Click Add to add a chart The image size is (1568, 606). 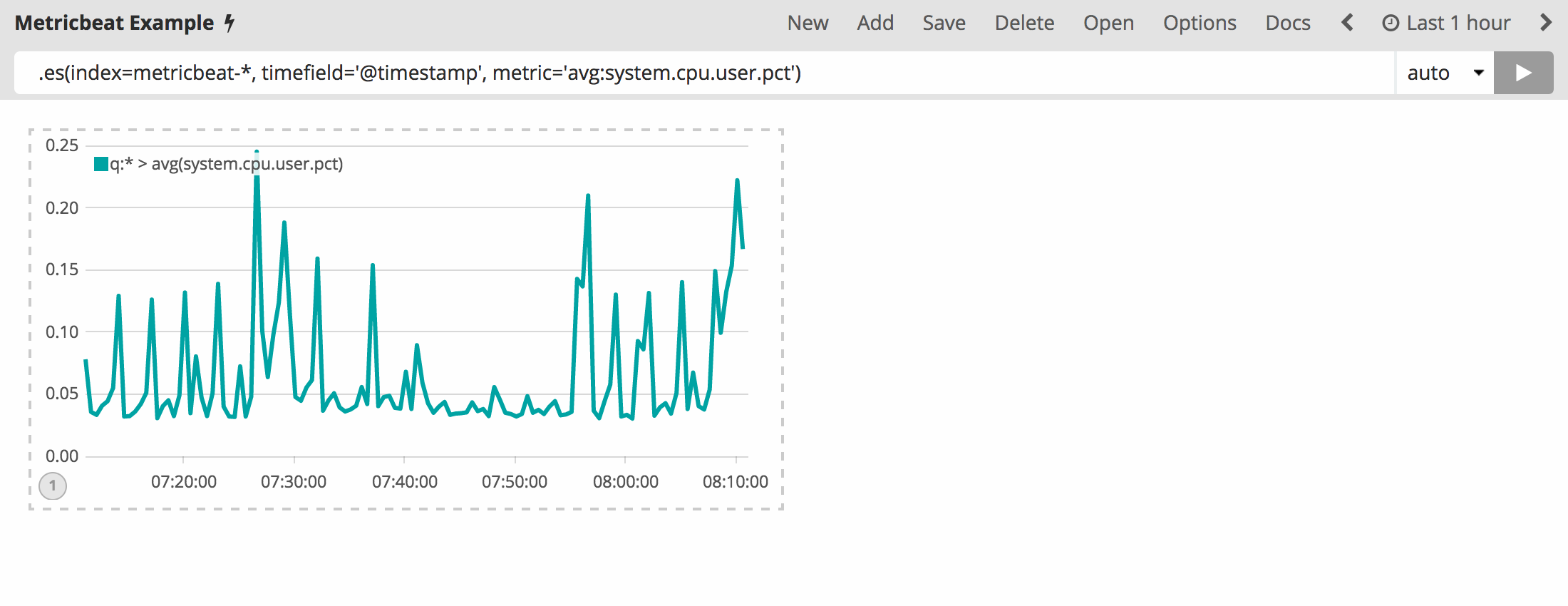click(x=875, y=24)
